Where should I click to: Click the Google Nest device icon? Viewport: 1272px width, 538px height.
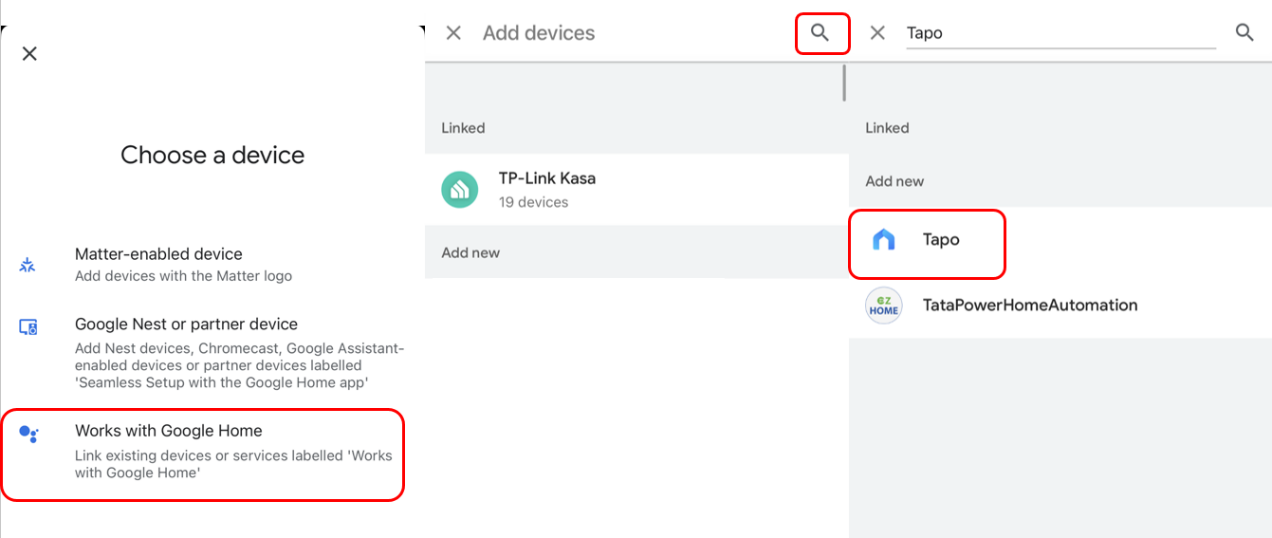(x=28, y=327)
